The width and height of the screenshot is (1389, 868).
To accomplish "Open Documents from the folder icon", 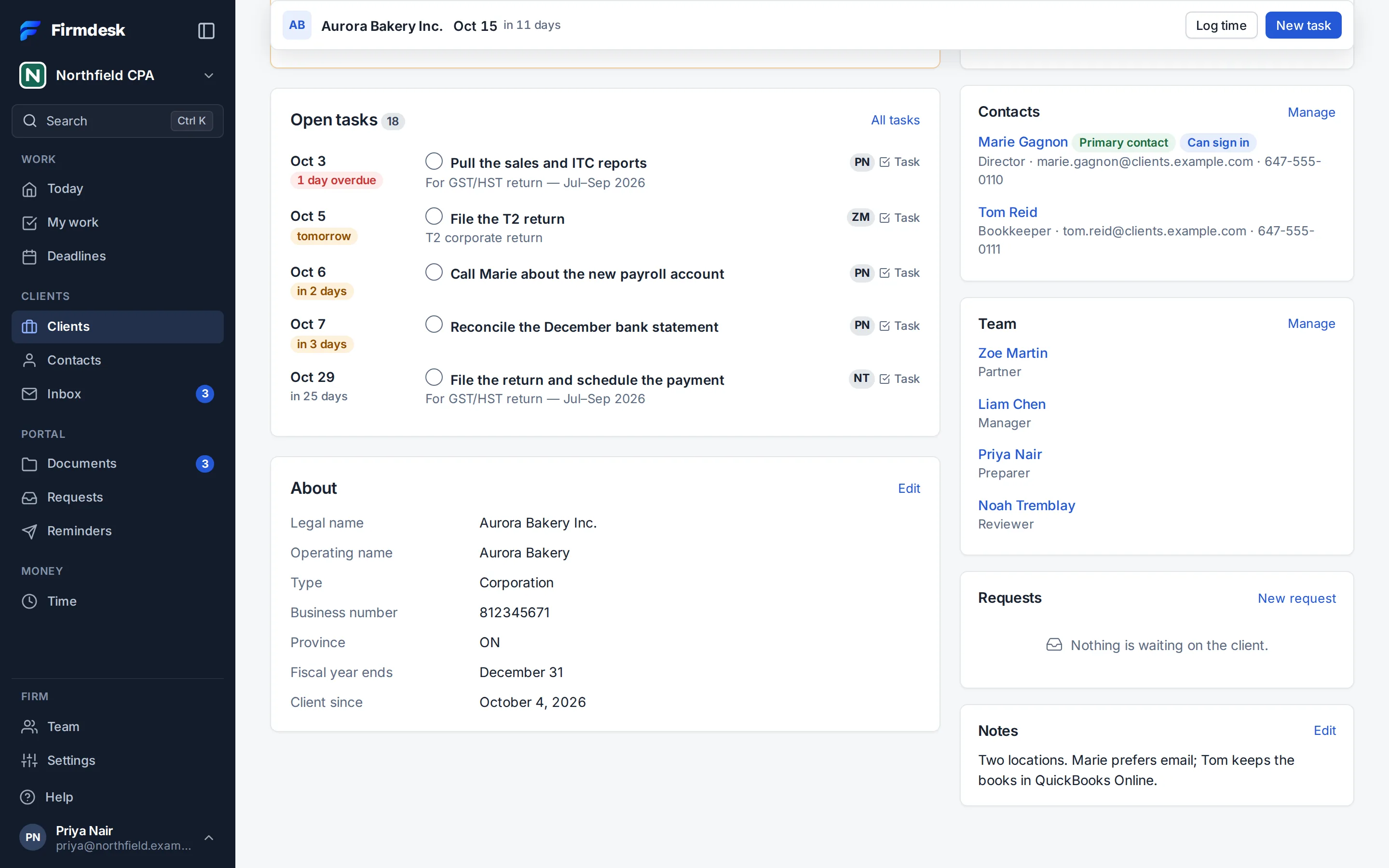I will click(29, 464).
